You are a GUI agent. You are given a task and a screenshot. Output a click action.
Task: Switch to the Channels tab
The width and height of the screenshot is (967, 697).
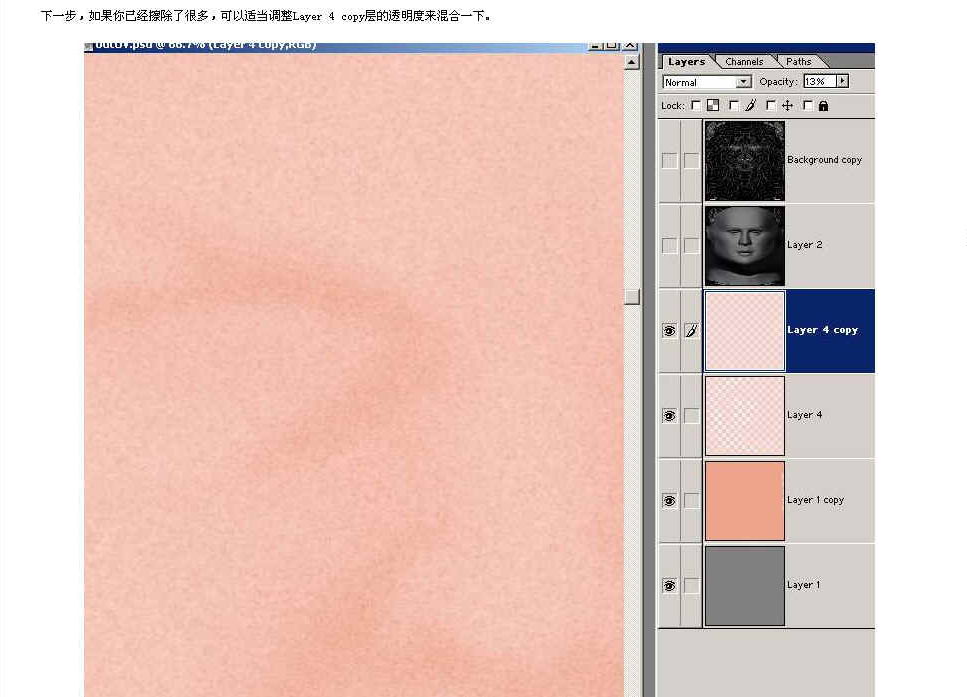pos(744,62)
